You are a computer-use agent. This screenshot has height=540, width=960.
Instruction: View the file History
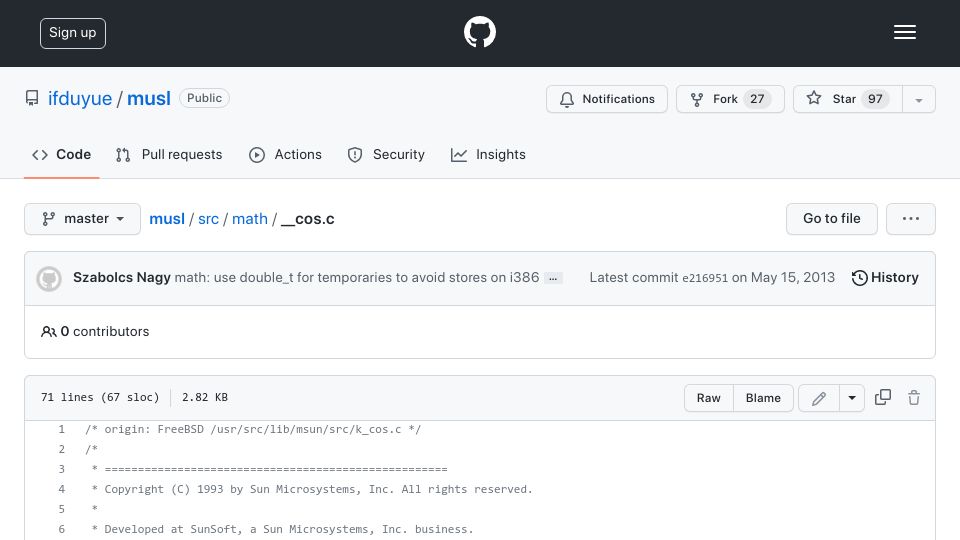coord(885,277)
